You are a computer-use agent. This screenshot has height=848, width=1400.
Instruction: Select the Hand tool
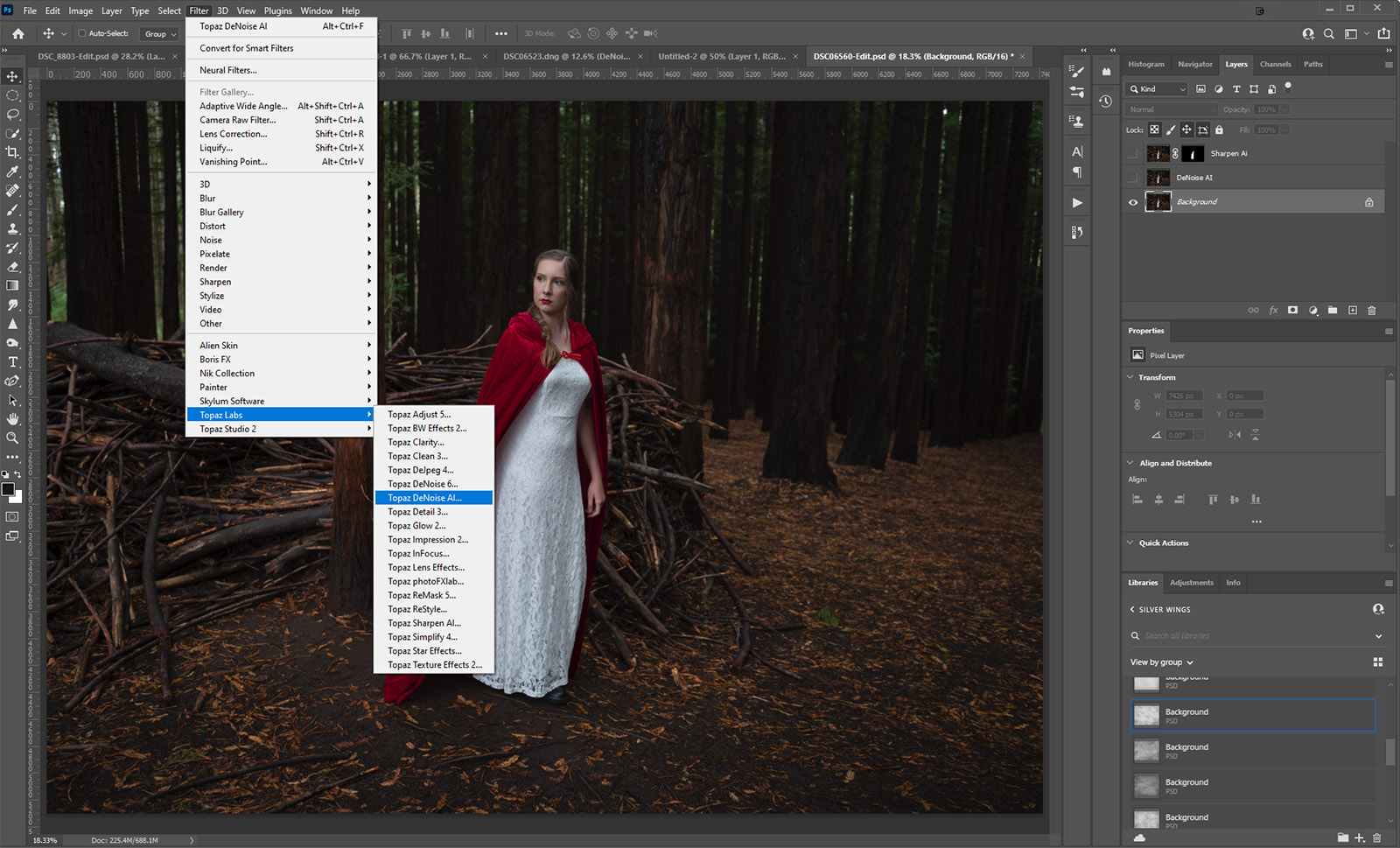tap(12, 419)
